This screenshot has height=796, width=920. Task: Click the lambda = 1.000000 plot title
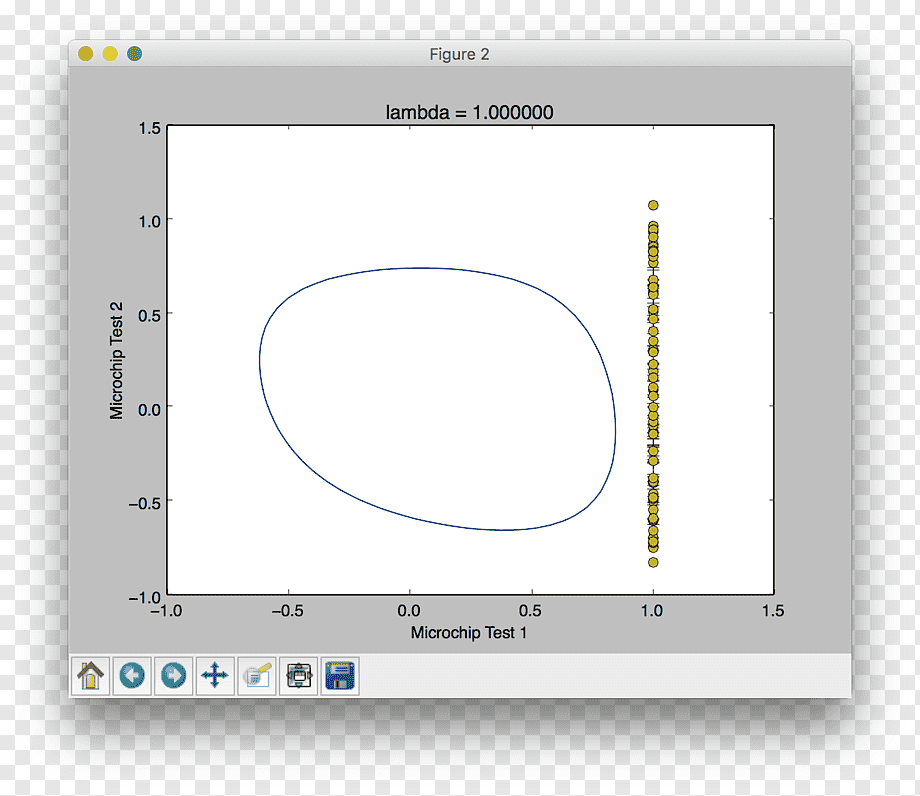point(469,112)
